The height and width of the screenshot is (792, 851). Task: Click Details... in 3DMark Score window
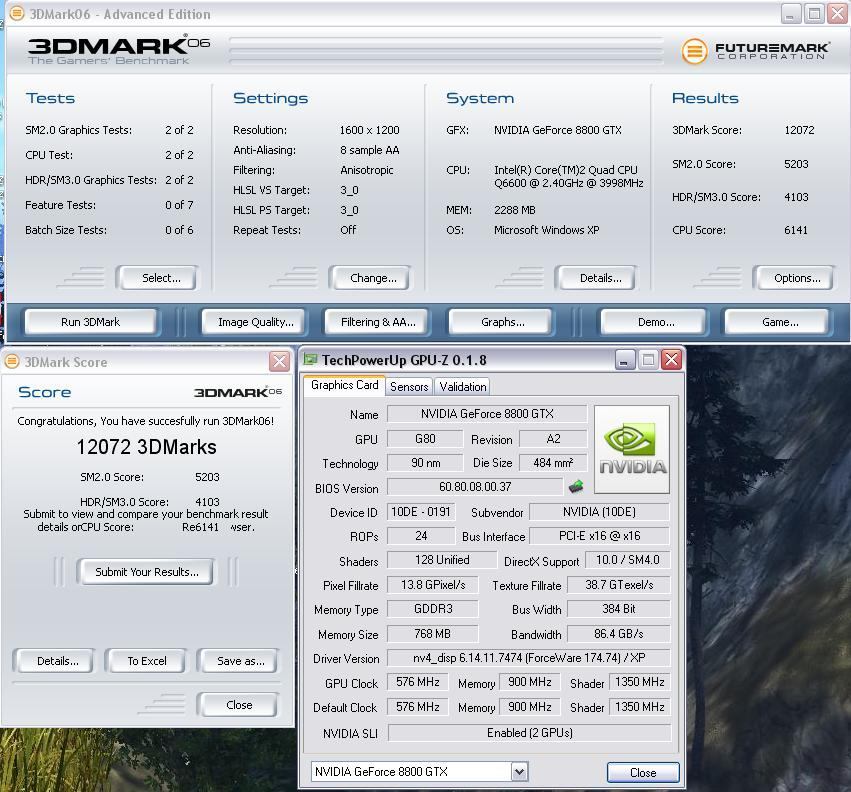[x=55, y=661]
